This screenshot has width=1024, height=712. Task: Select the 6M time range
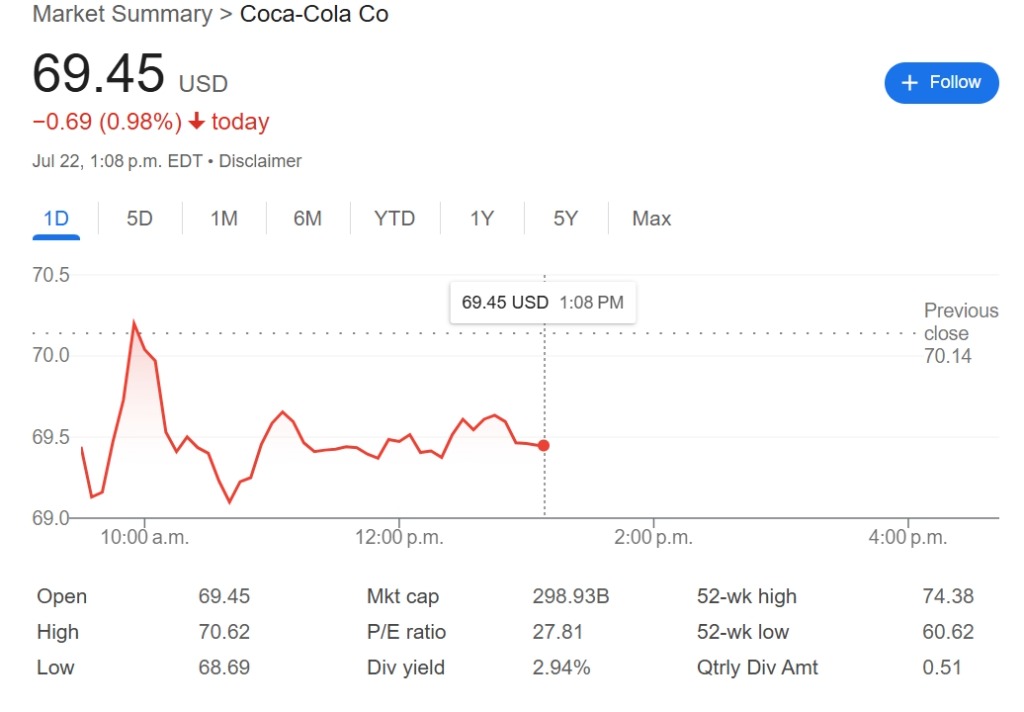pyautogui.click(x=308, y=219)
